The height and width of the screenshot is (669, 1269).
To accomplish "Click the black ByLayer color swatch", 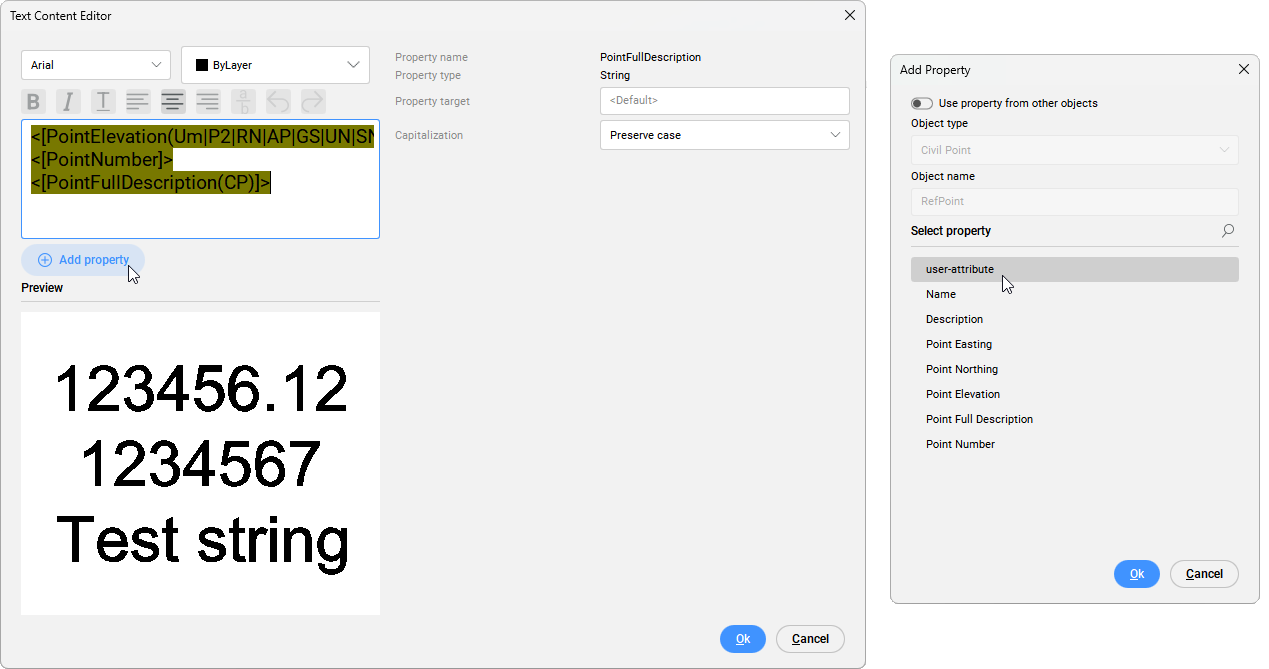I will tap(202, 65).
